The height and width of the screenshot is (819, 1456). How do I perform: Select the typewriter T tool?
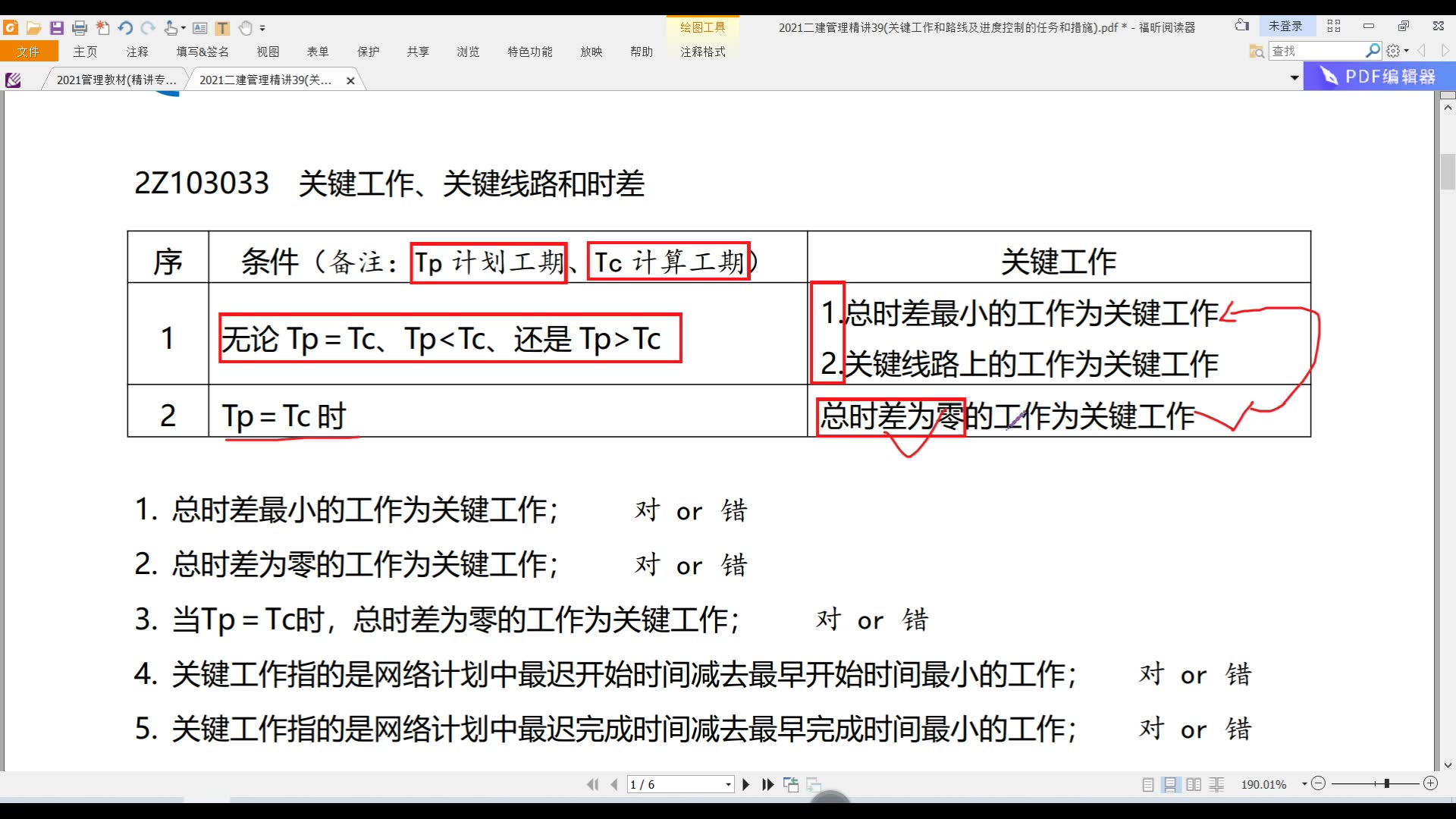222,28
